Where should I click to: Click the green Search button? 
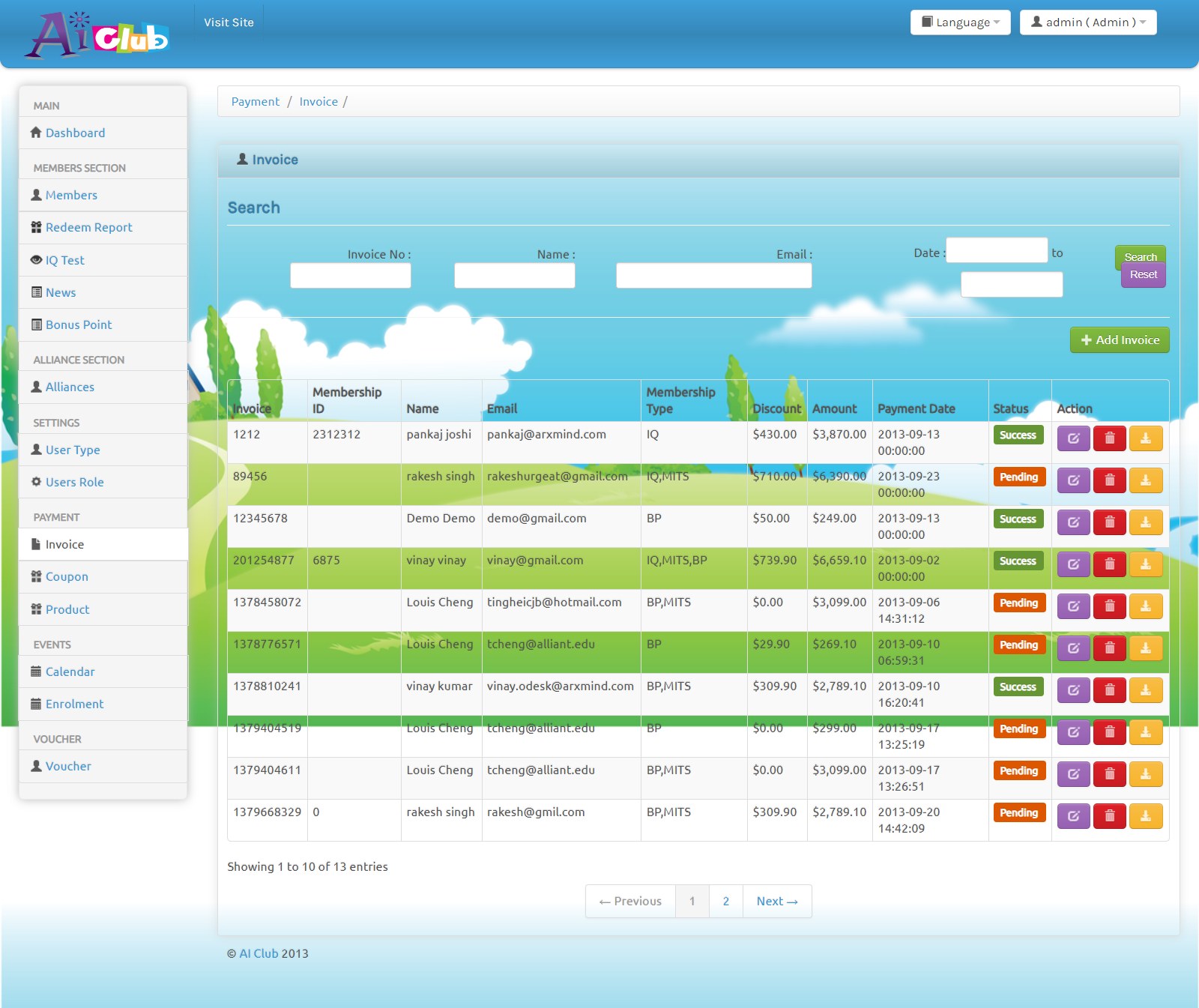[1141, 256]
